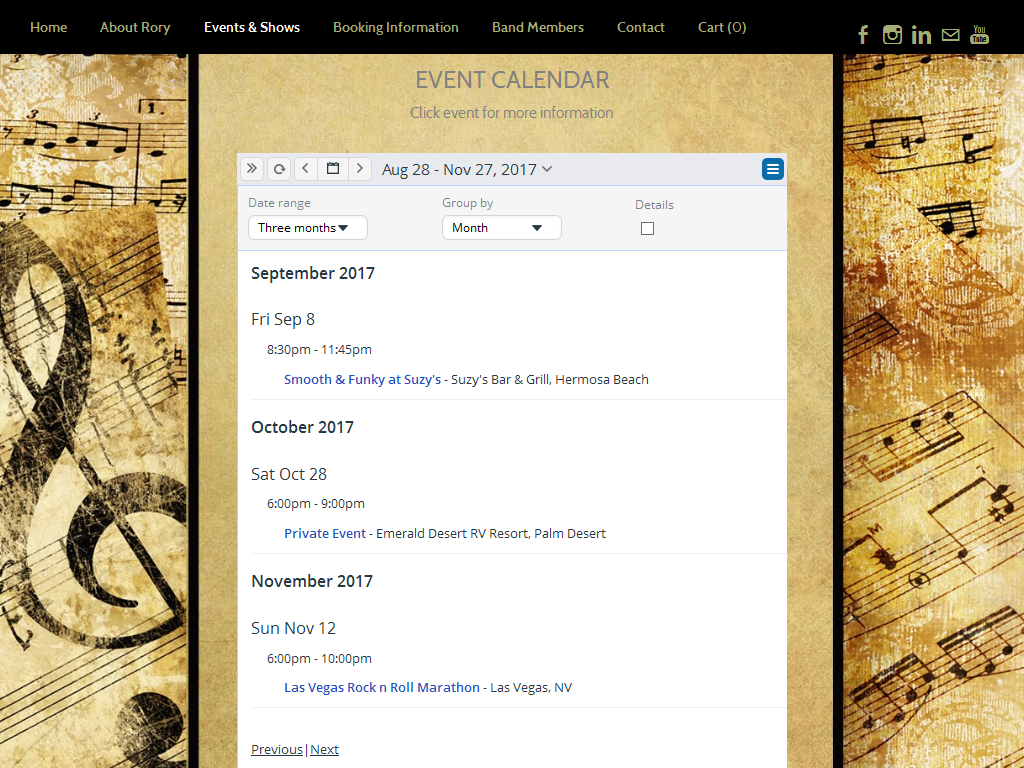The width and height of the screenshot is (1024, 768).
Task: Open the YouTube channel icon
Action: pyautogui.click(x=980, y=35)
